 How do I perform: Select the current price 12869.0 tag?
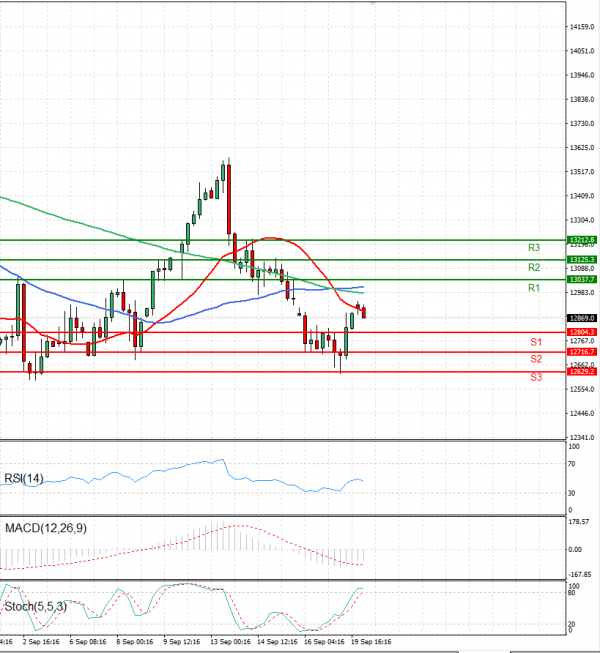coord(582,318)
